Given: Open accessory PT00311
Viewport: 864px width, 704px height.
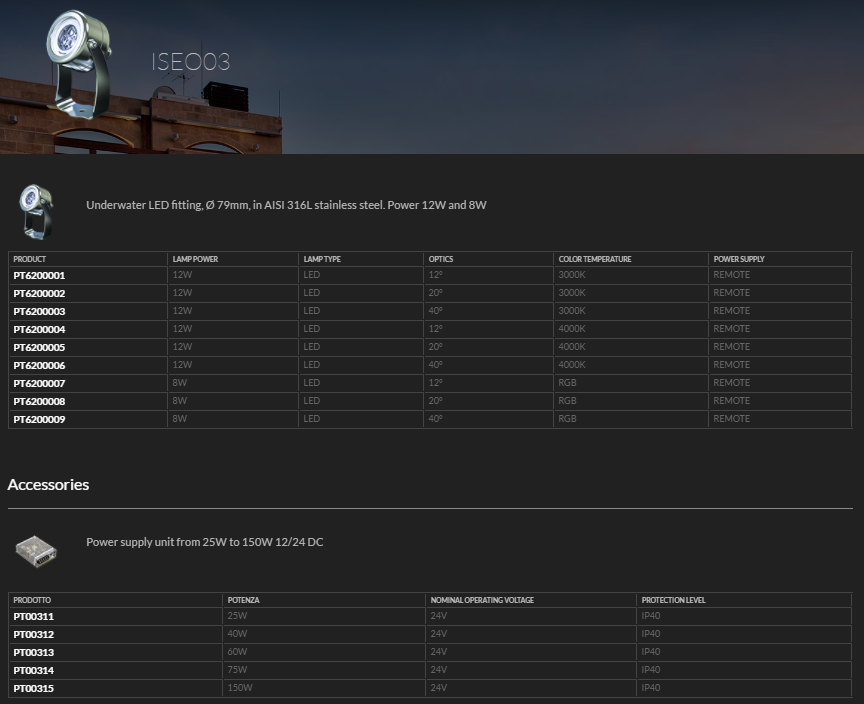Looking at the screenshot, I should (33, 617).
